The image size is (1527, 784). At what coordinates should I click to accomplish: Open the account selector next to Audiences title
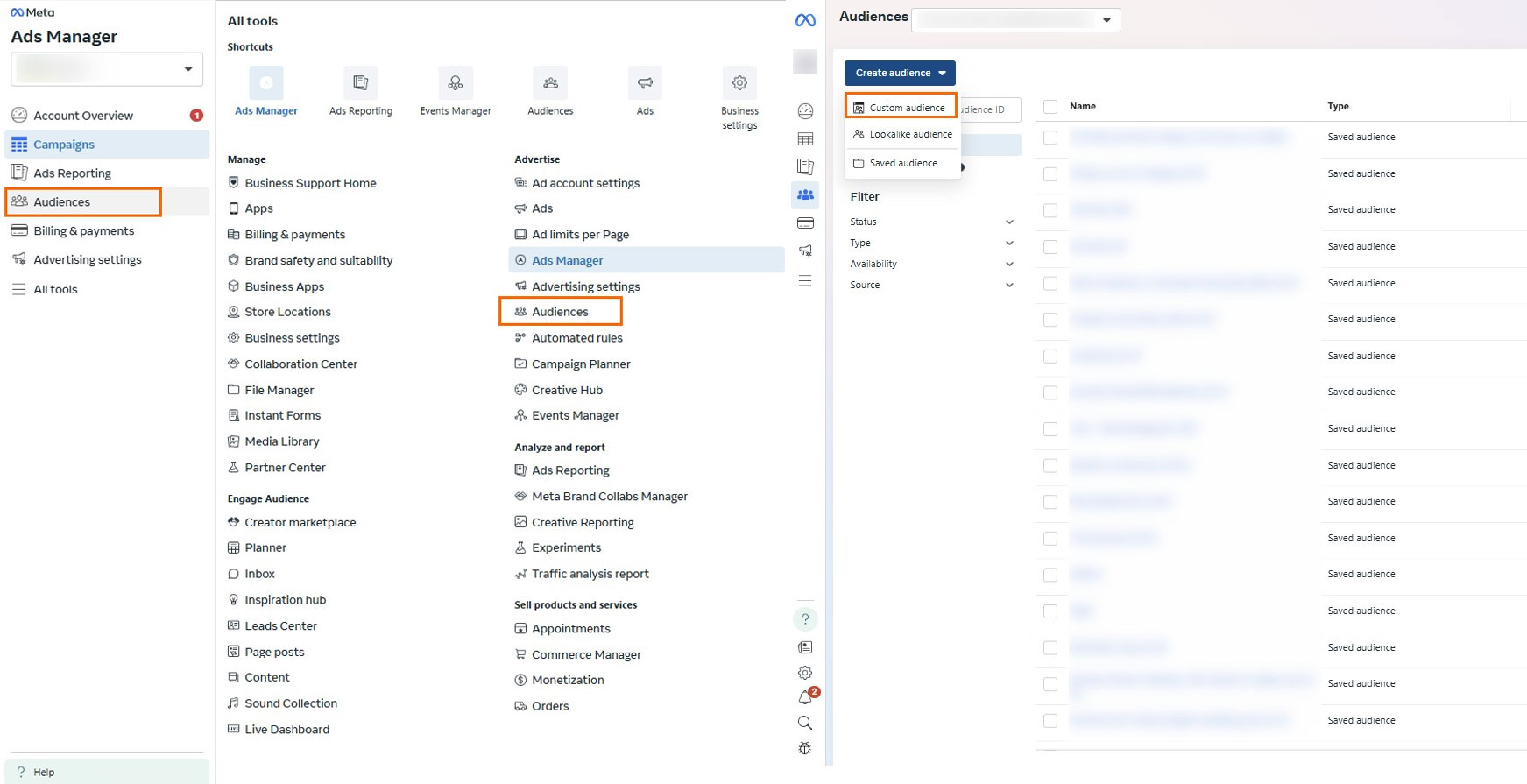[1016, 20]
